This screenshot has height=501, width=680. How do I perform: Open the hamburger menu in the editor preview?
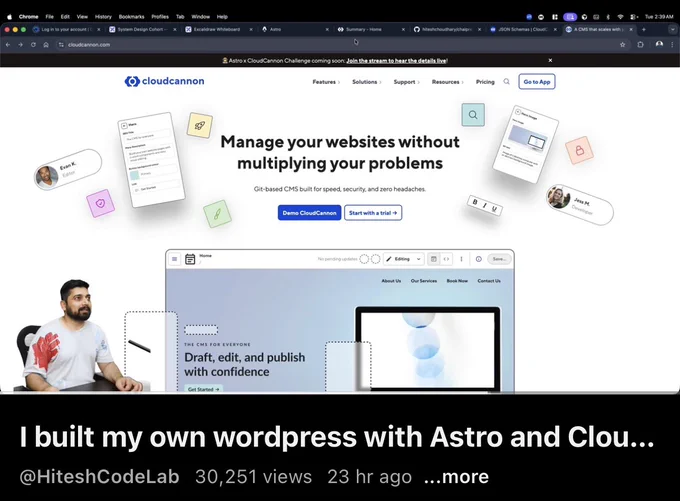174,259
